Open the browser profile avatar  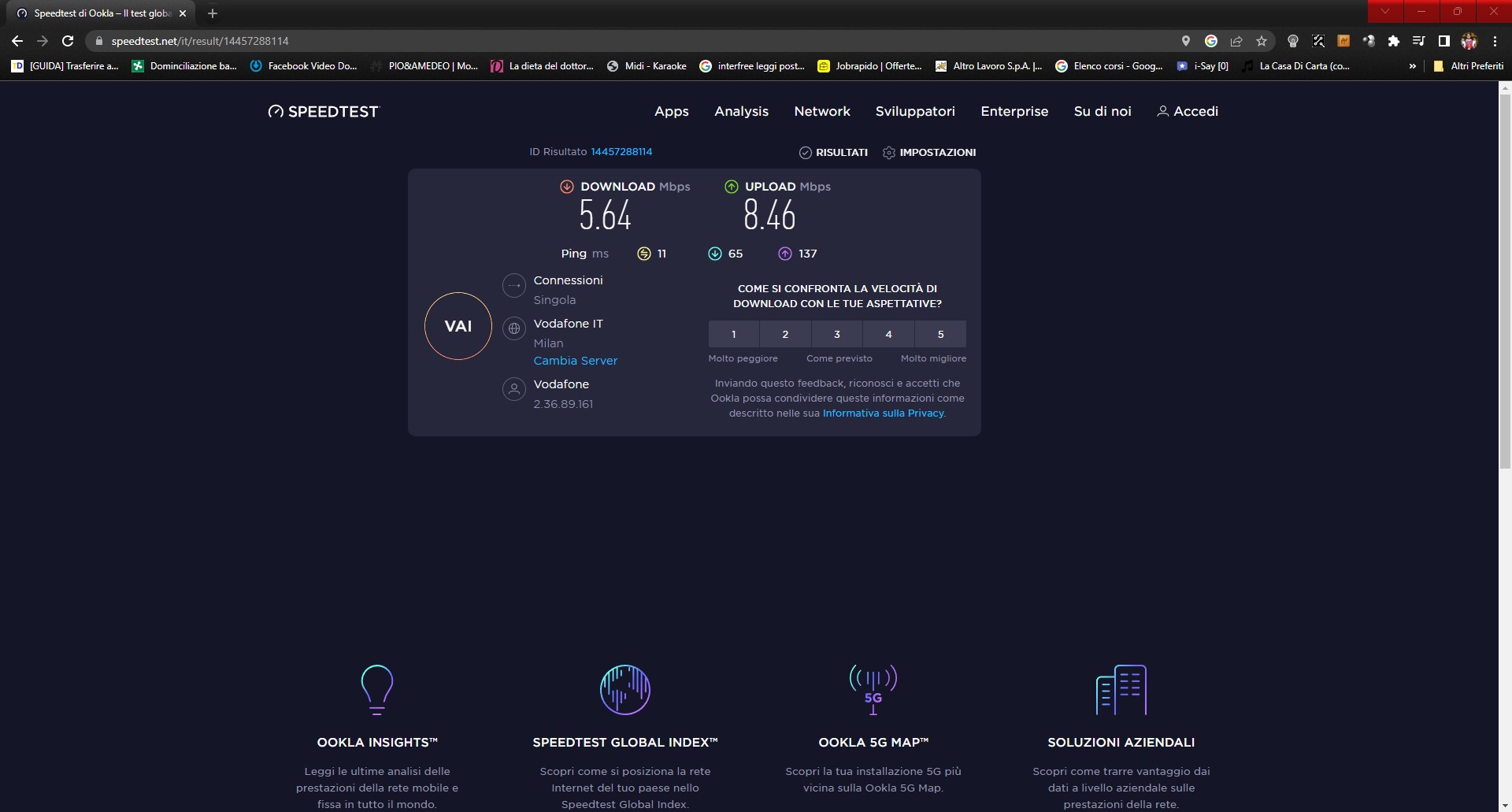(x=1469, y=41)
